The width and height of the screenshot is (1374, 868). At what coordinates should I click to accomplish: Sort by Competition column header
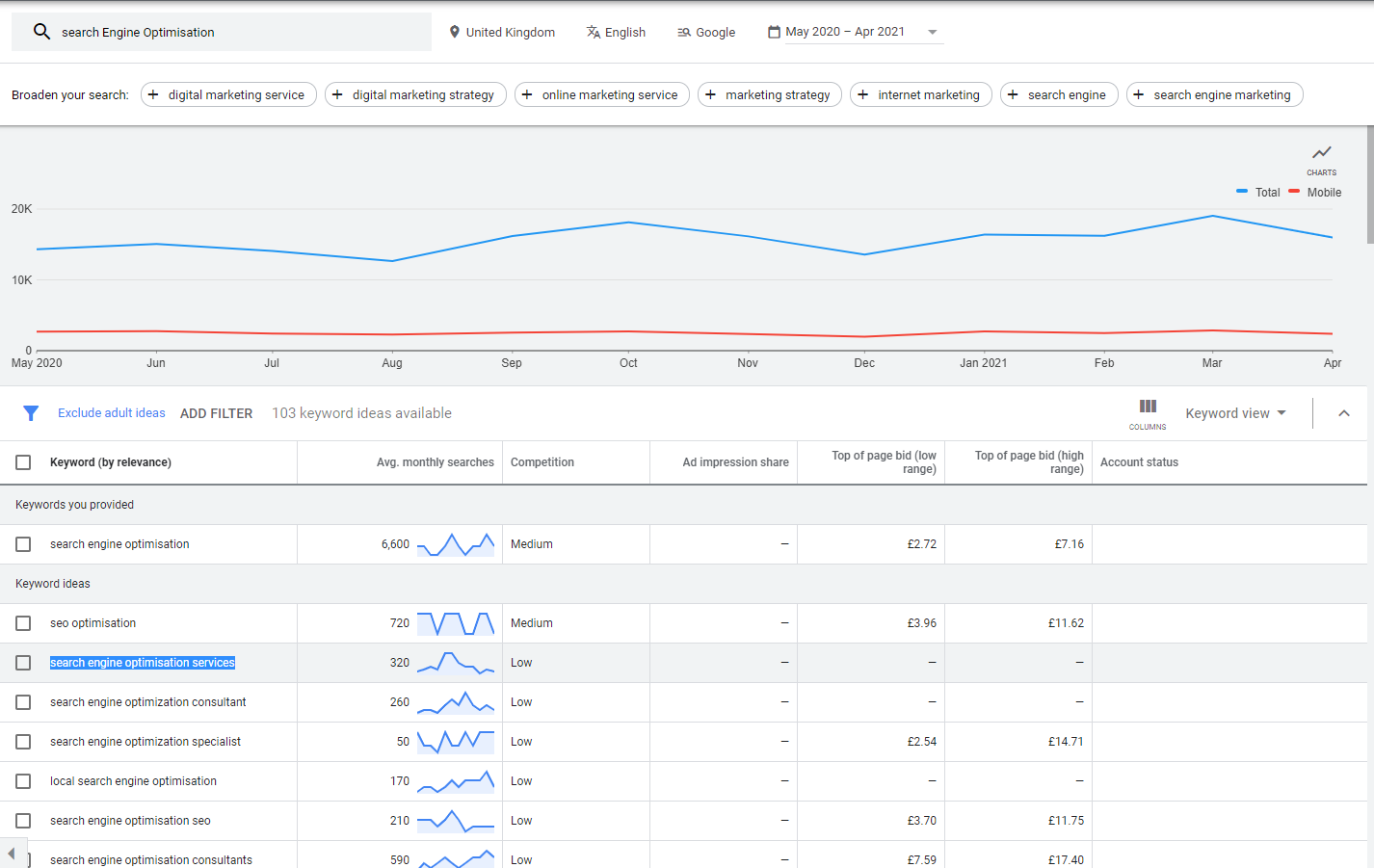(x=542, y=462)
